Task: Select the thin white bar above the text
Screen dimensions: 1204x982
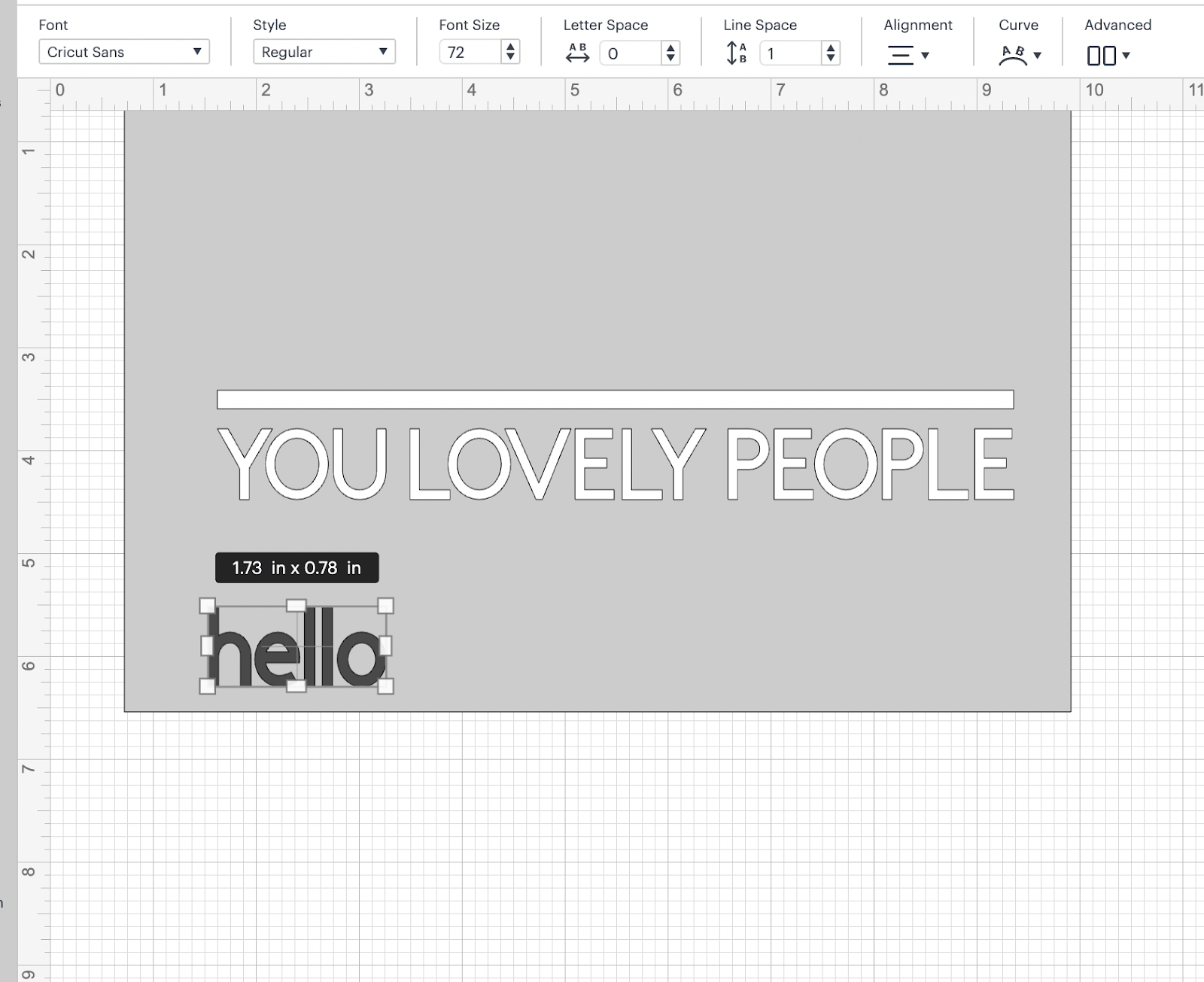Action: pos(615,400)
